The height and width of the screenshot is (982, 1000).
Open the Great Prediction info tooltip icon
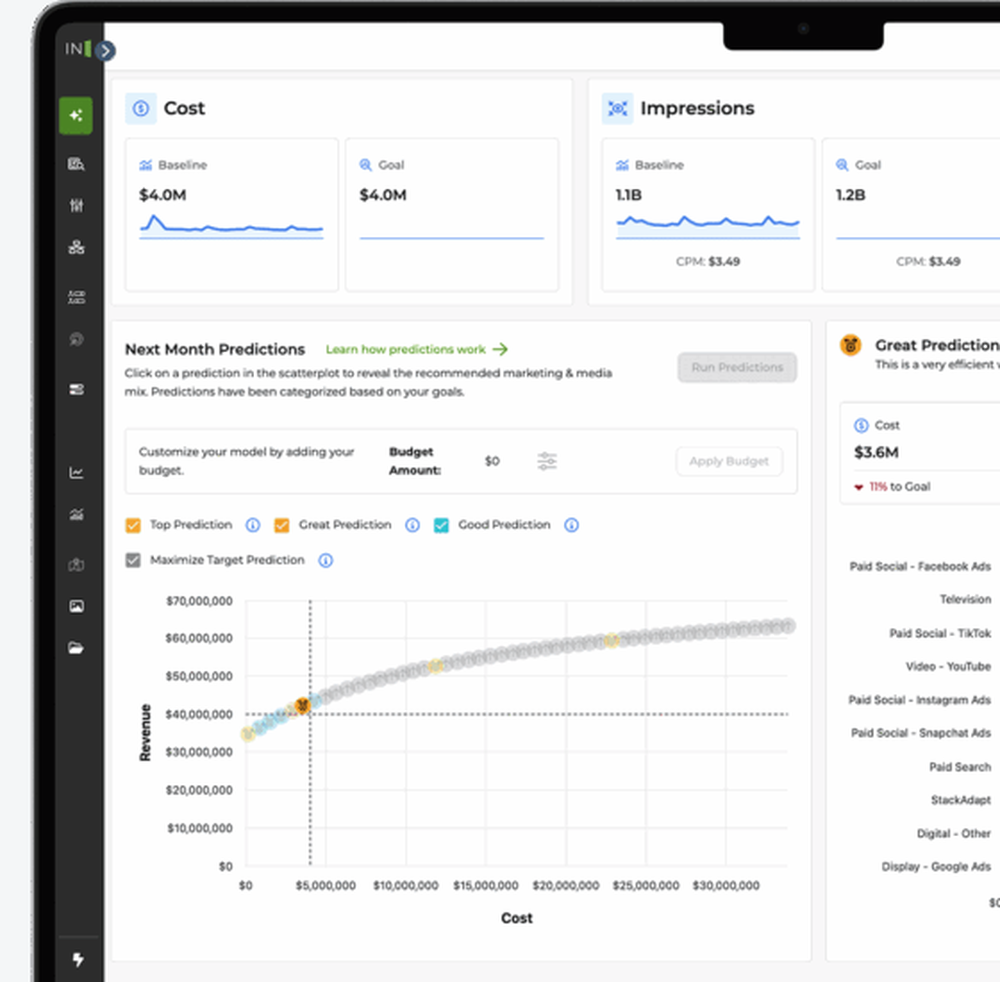point(412,524)
